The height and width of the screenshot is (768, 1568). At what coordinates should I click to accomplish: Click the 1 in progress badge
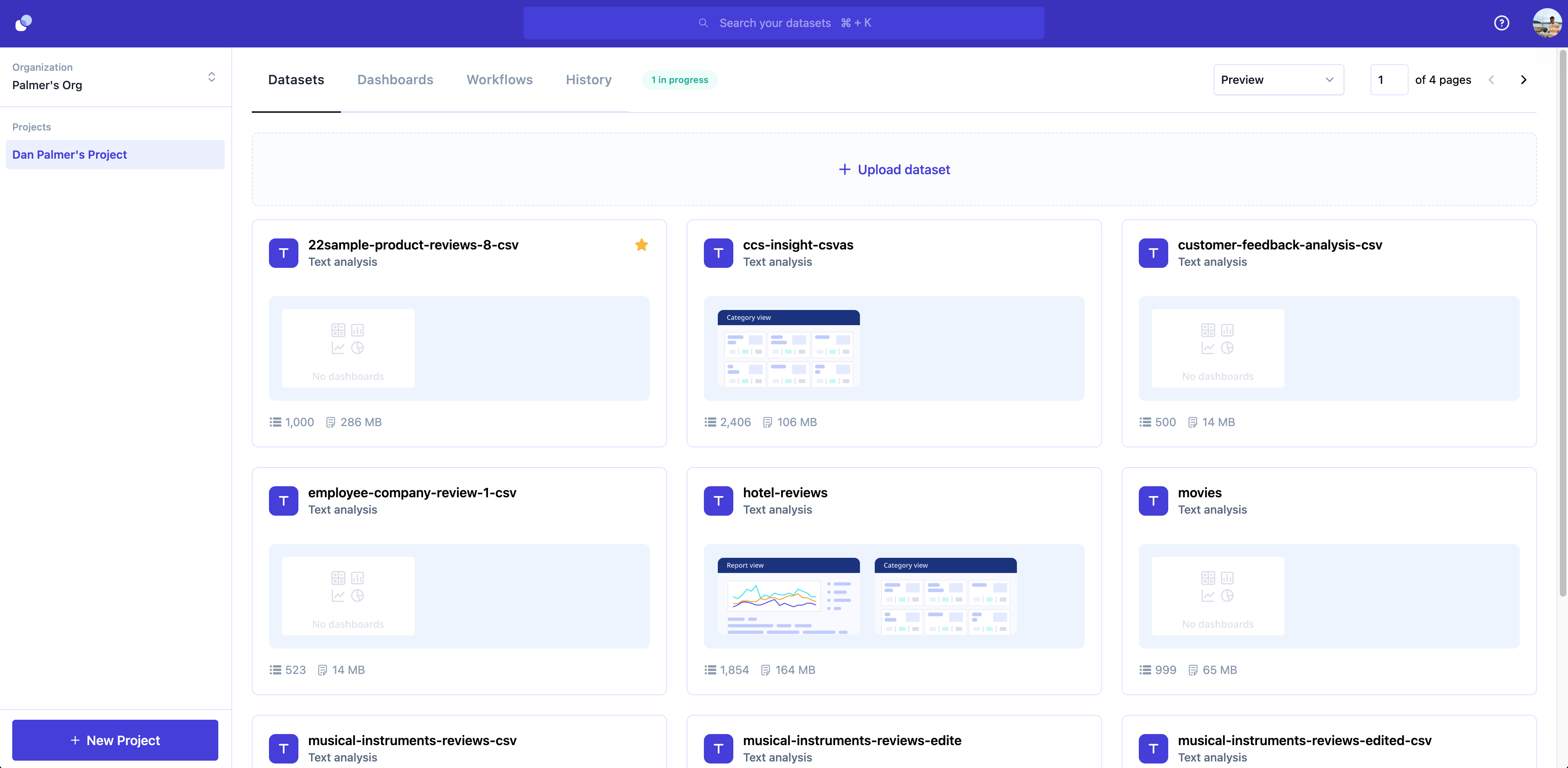click(x=679, y=80)
